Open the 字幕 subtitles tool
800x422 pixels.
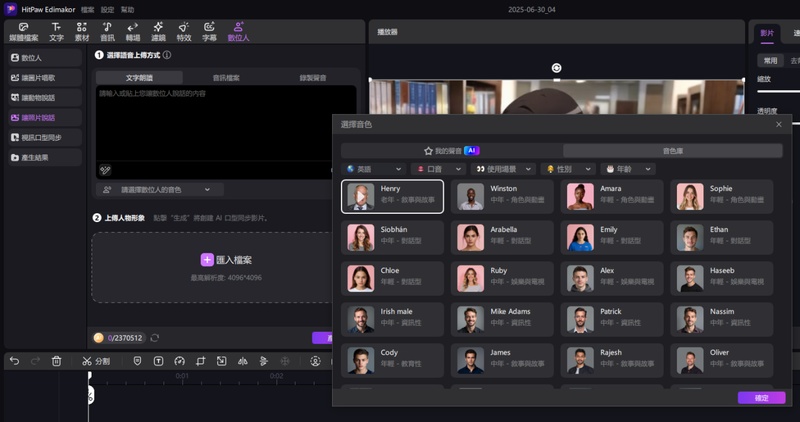pos(209,31)
